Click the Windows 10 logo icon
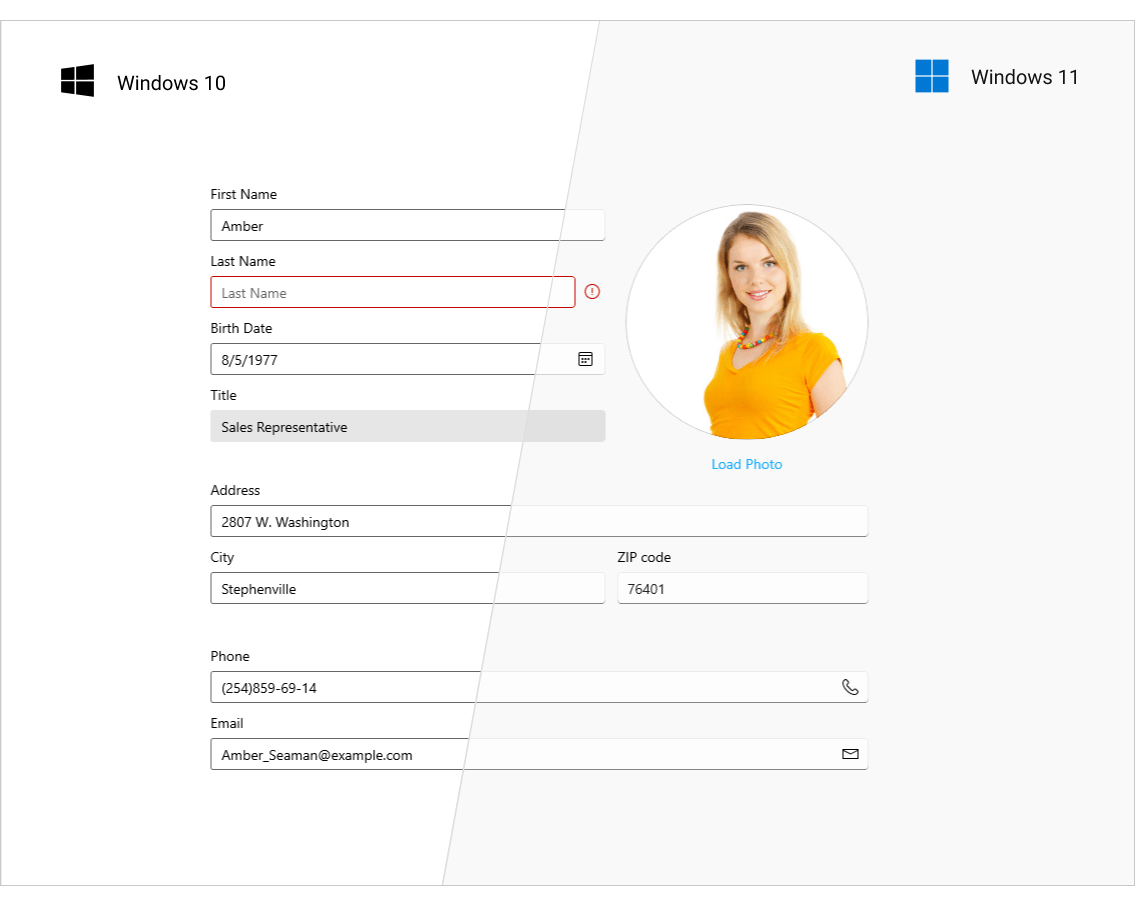Viewport: 1136px width, 906px height. (77, 81)
